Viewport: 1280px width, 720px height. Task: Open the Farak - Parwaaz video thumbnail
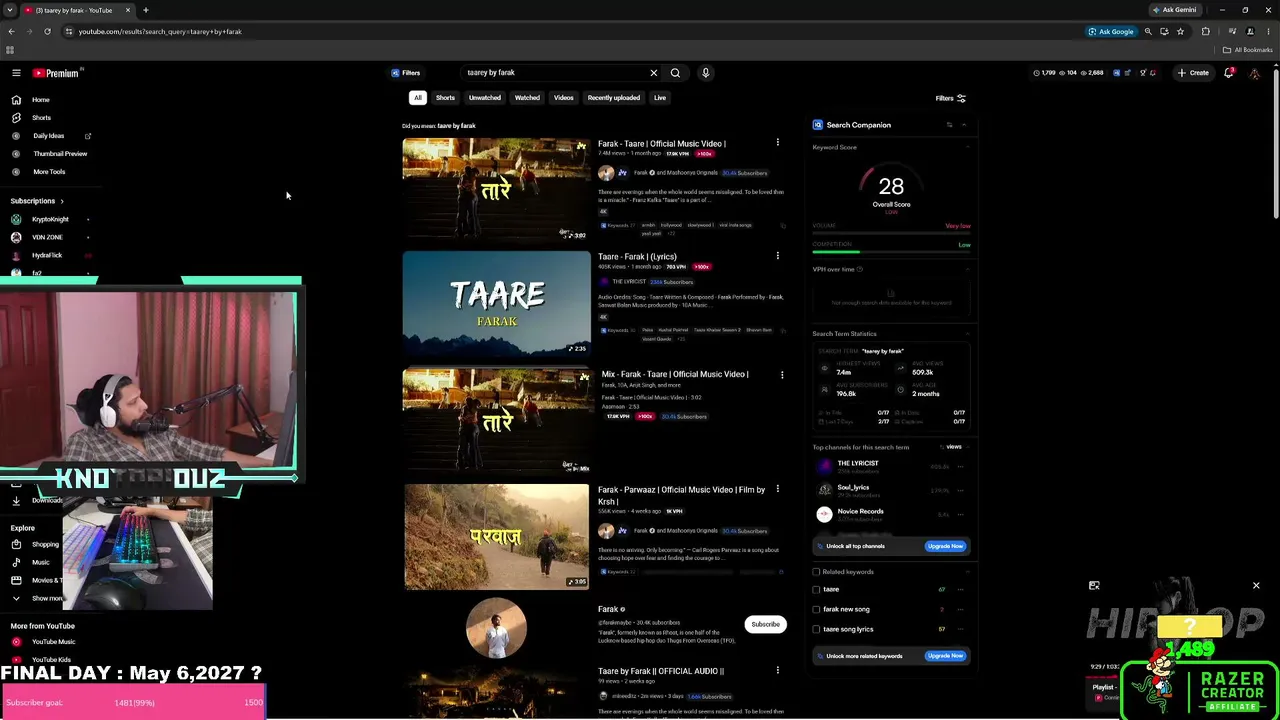click(496, 537)
